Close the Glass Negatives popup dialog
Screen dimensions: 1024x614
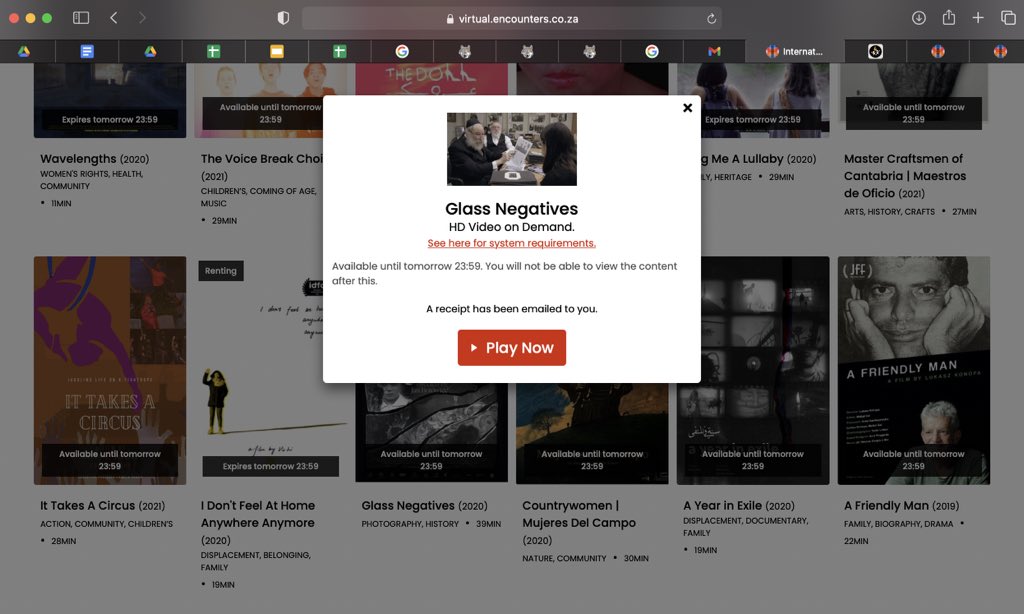(x=687, y=108)
